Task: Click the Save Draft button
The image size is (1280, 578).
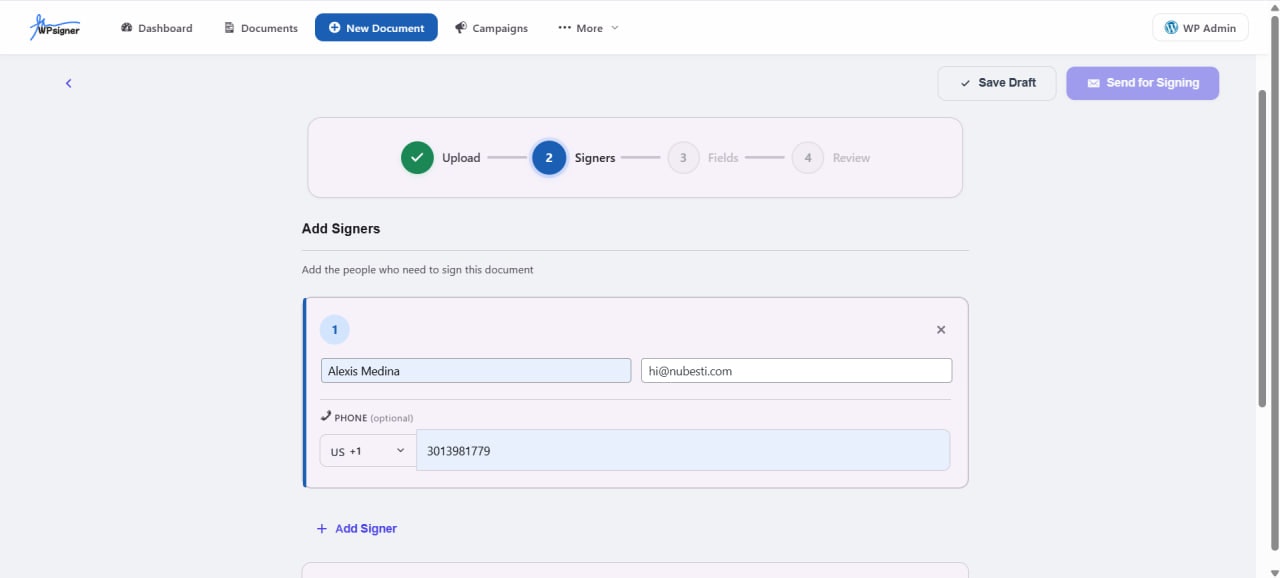Action: (996, 83)
